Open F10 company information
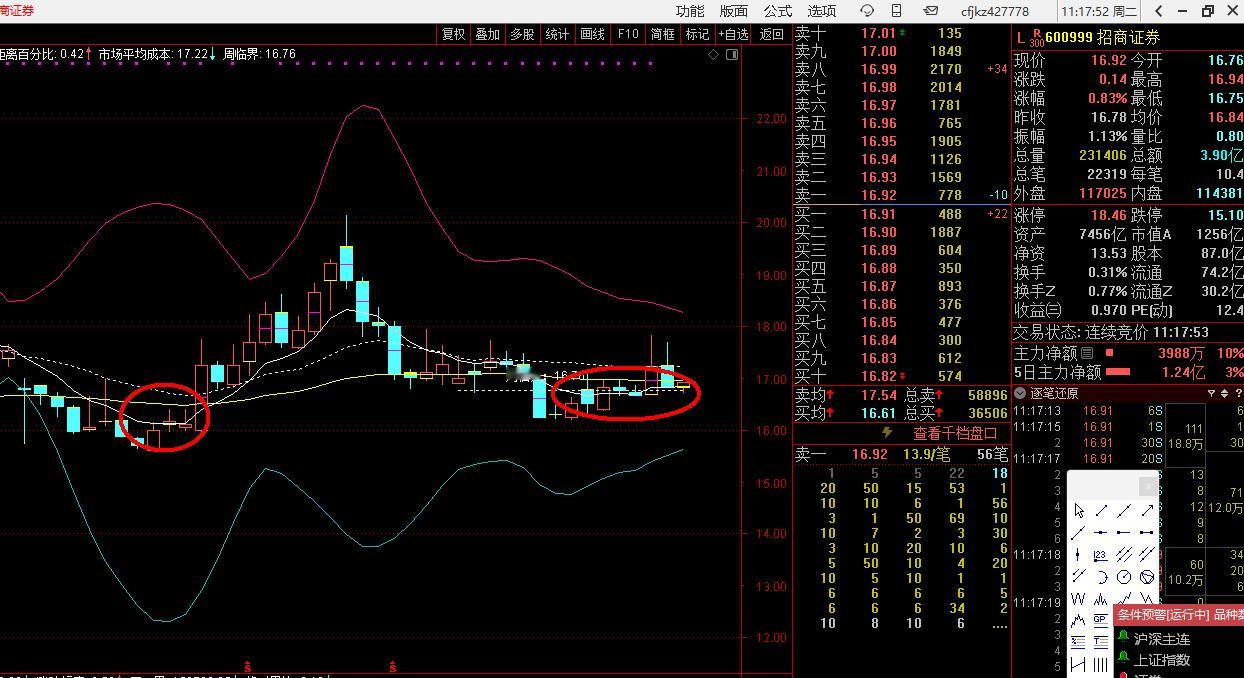Screen dimensions: 1244x678 pyautogui.click(x=628, y=34)
